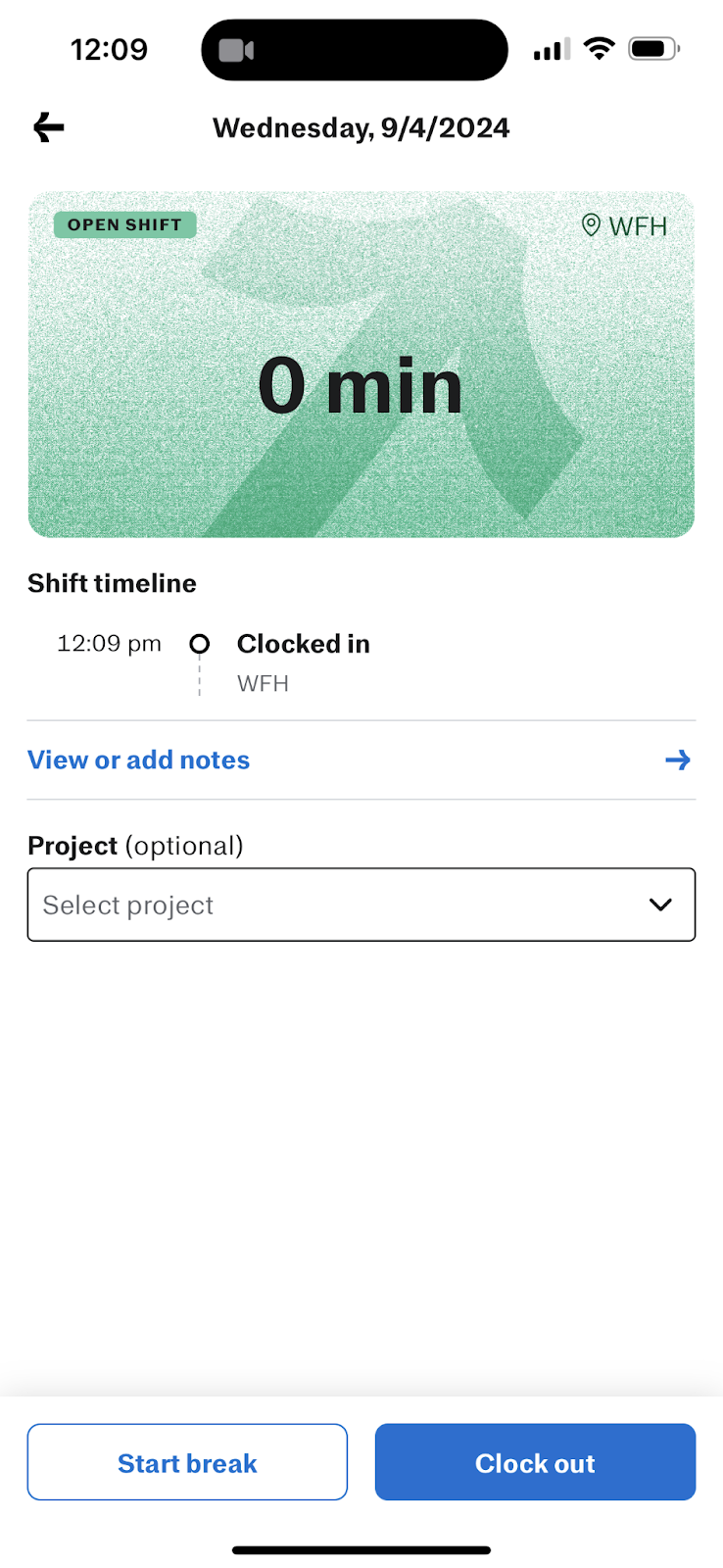Tap the blue notes arrow icon

click(678, 759)
